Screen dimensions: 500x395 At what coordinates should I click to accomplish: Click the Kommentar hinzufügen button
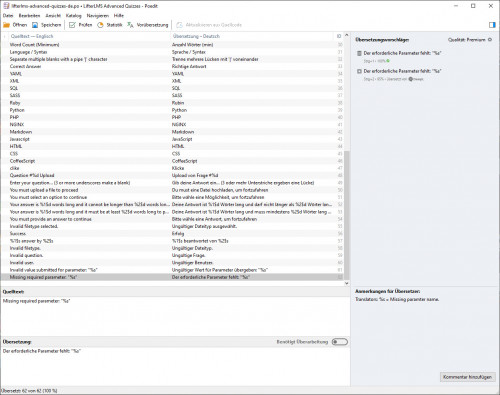[467, 377]
